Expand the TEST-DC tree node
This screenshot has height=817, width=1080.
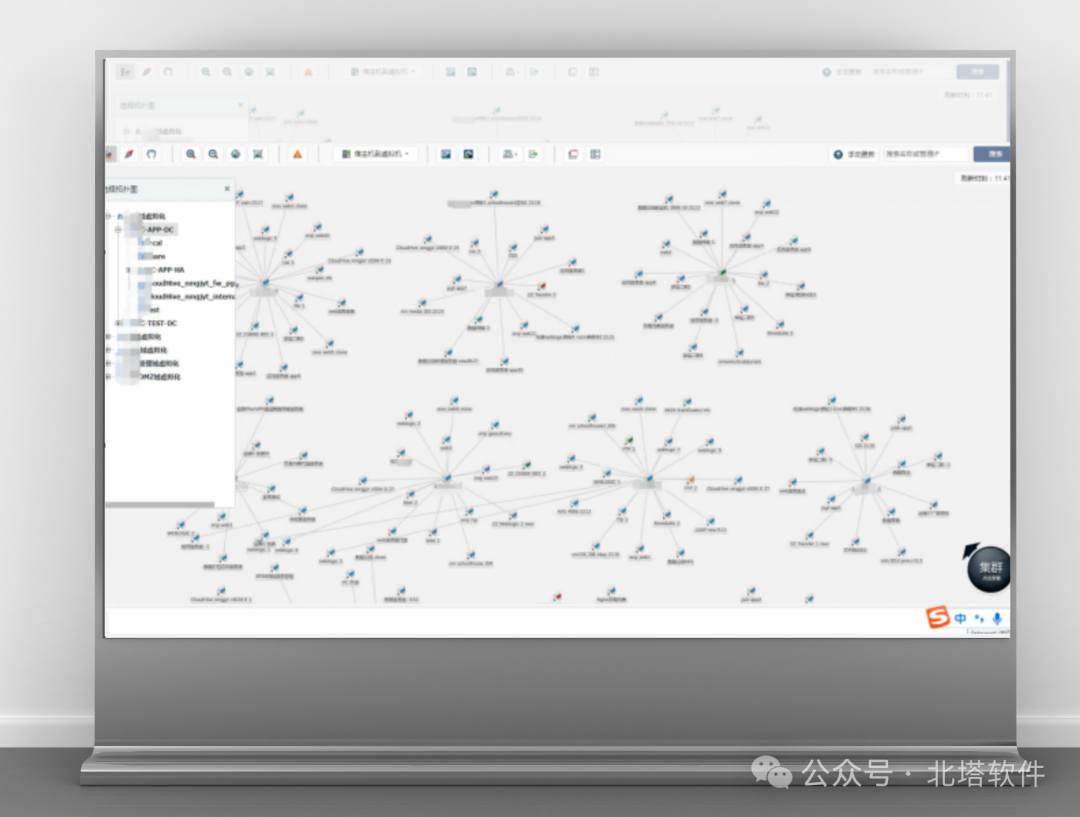pos(118,323)
